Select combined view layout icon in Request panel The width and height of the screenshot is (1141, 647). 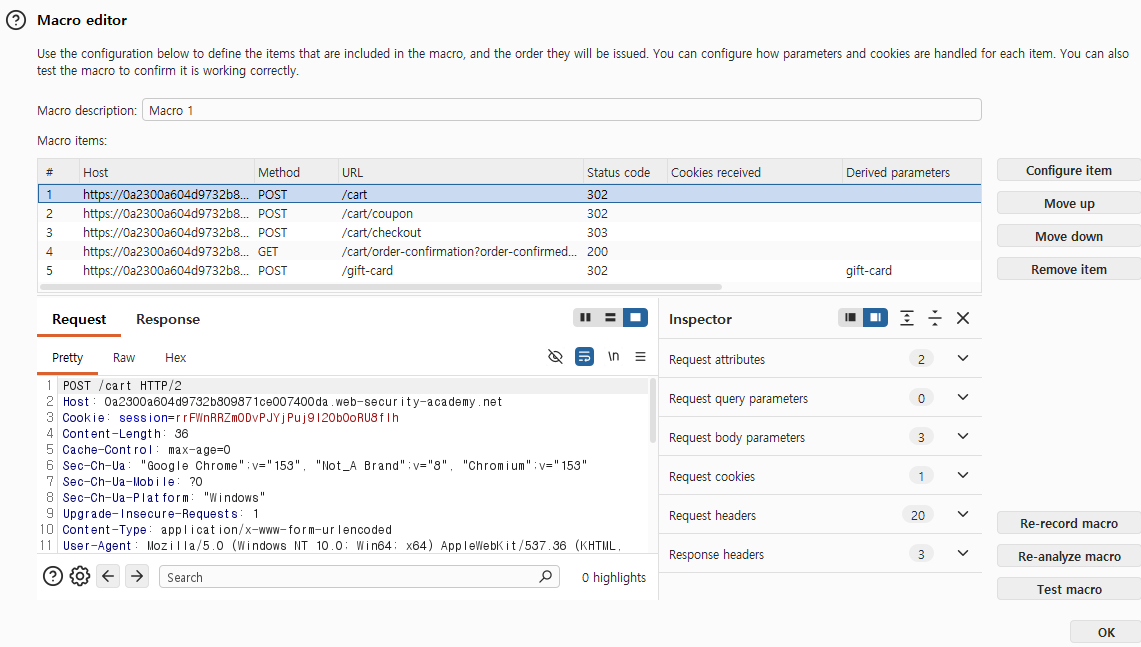click(635, 318)
